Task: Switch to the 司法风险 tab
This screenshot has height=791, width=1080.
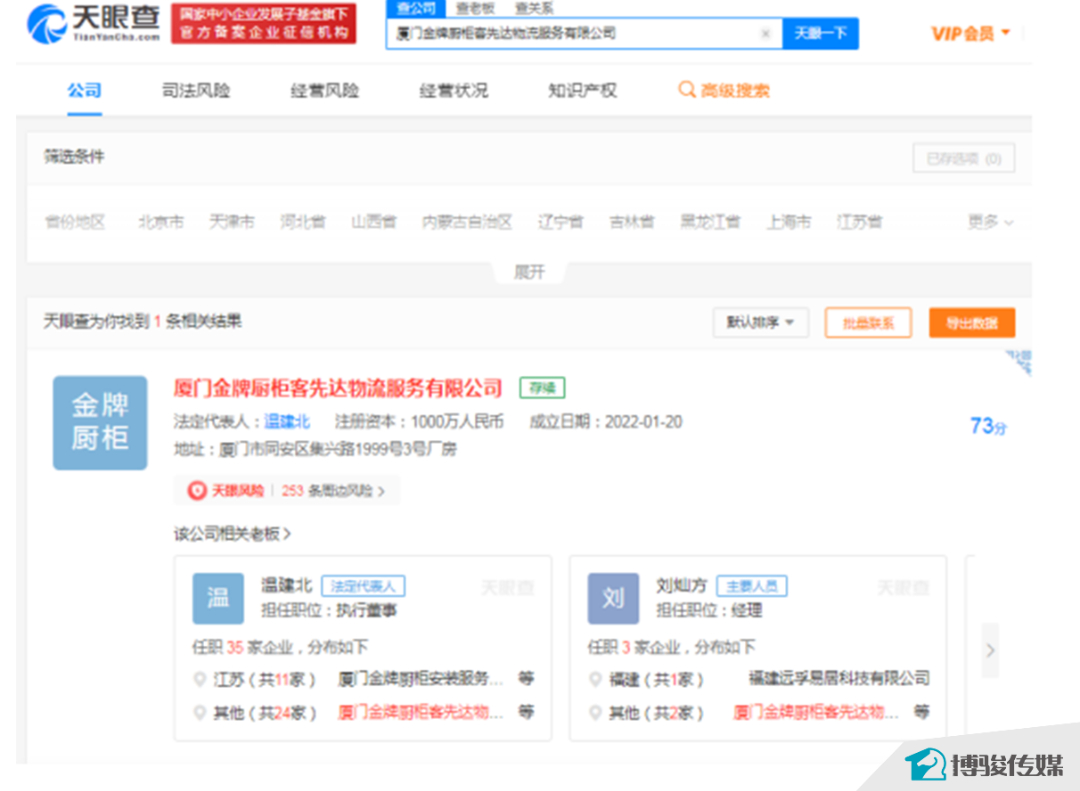Action: coord(196,90)
